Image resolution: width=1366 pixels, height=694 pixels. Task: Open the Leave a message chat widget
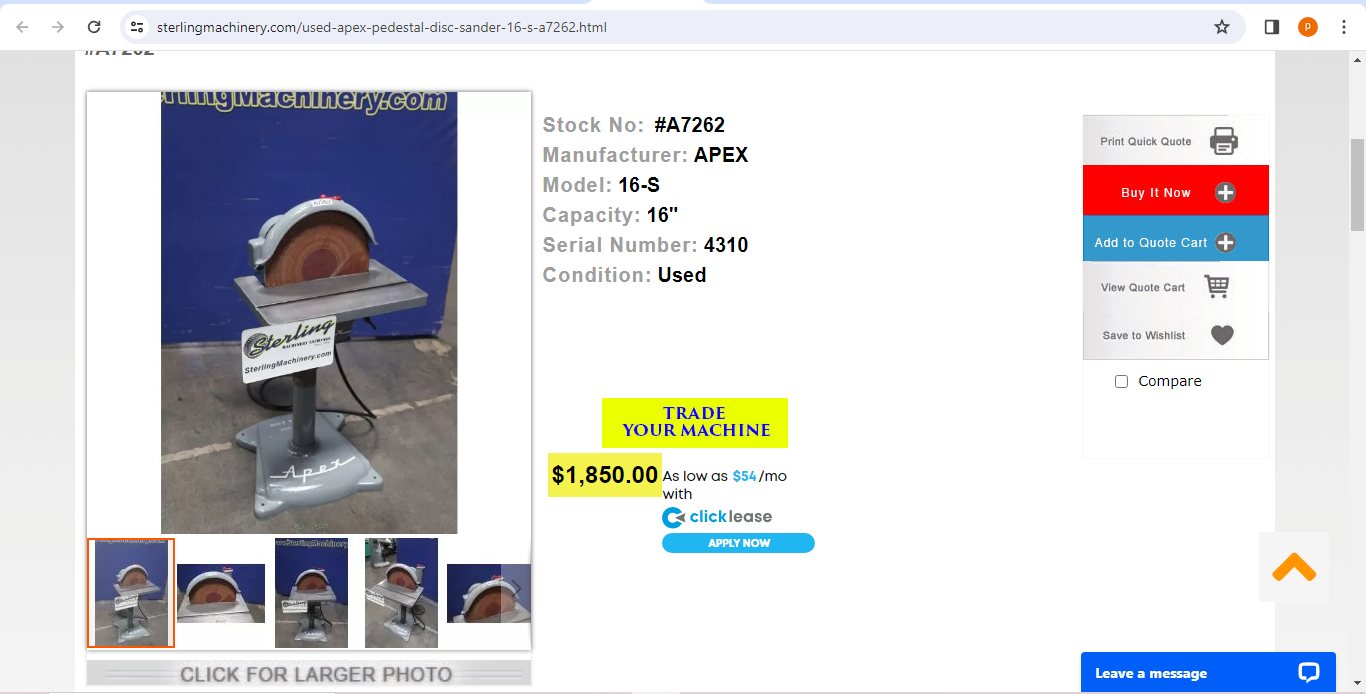coord(1208,673)
